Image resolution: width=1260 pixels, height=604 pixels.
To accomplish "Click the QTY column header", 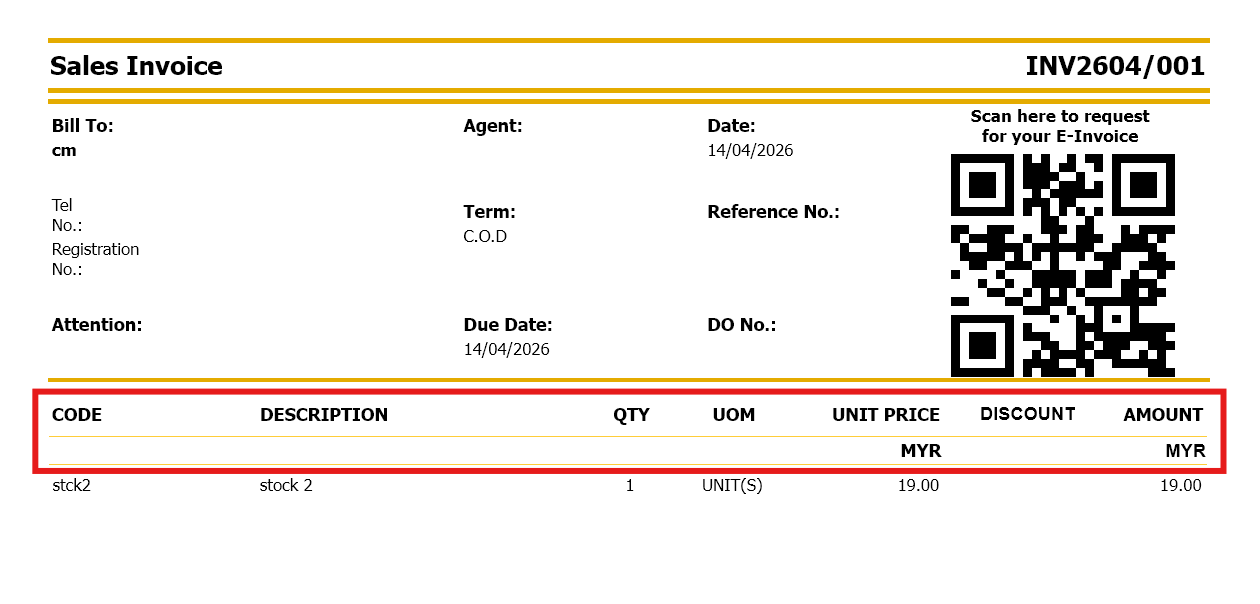I will 631,415.
